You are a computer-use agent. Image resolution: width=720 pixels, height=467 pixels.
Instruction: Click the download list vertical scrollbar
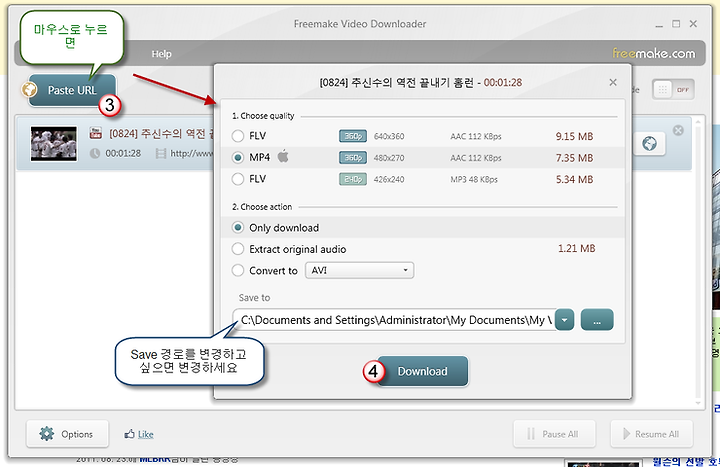click(x=698, y=263)
